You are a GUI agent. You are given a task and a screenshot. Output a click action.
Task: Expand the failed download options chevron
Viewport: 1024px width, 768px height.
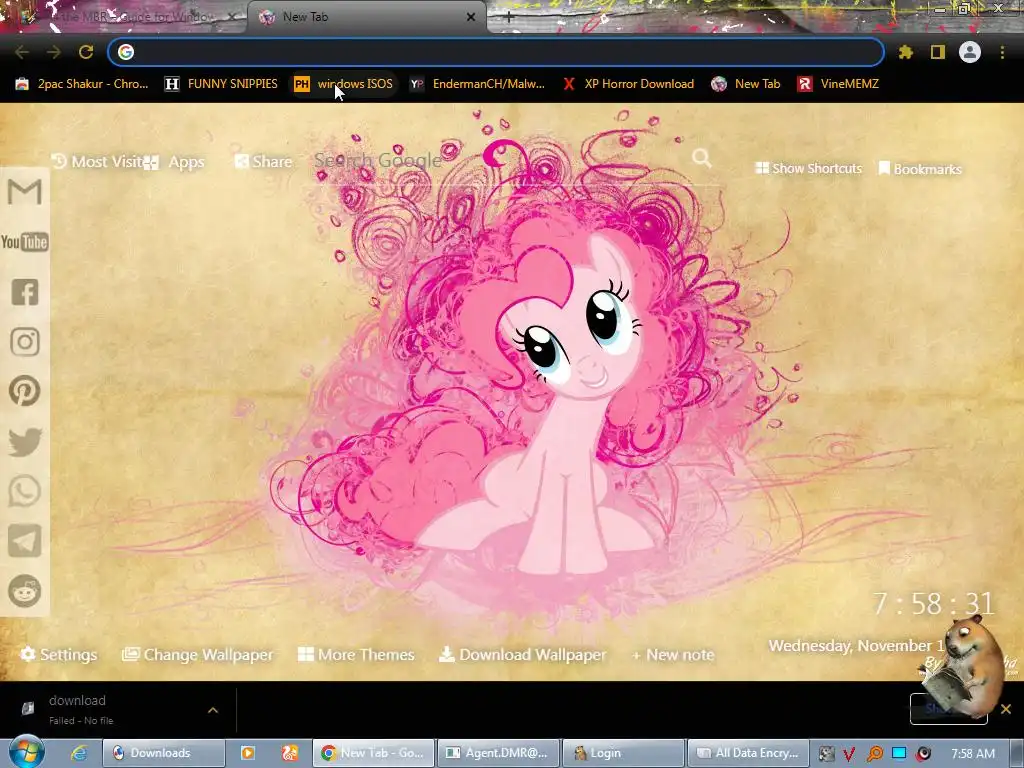[x=213, y=710]
